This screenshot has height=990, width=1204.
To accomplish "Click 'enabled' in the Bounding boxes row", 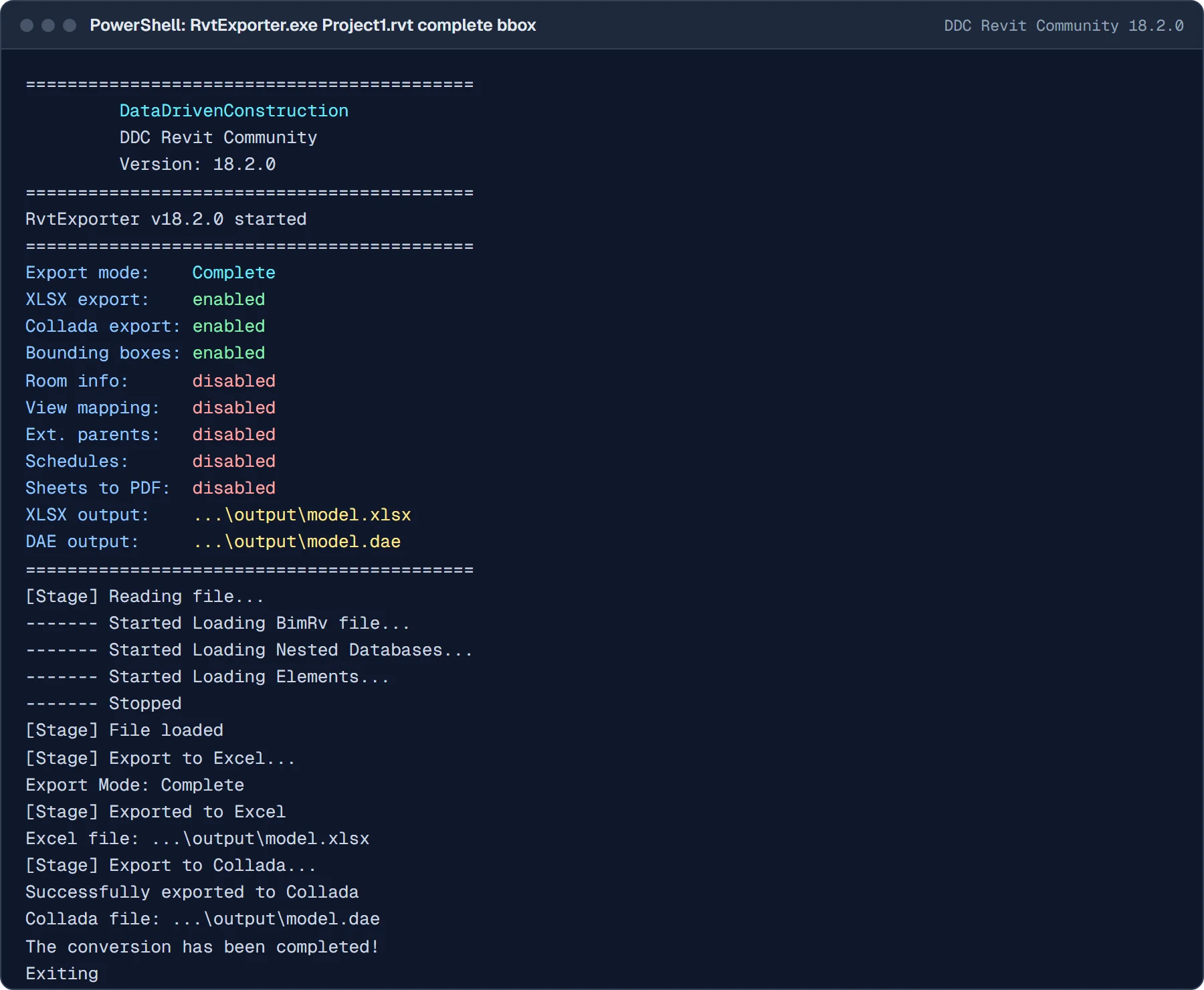I will coord(229,353).
